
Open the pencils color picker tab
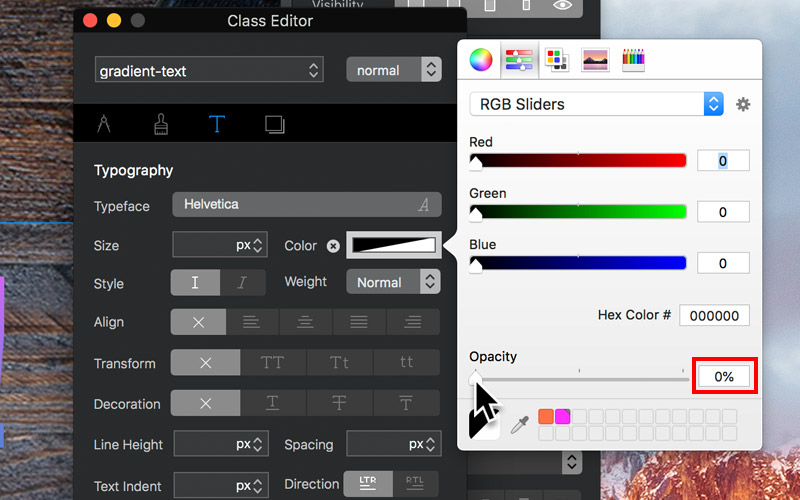click(633, 60)
